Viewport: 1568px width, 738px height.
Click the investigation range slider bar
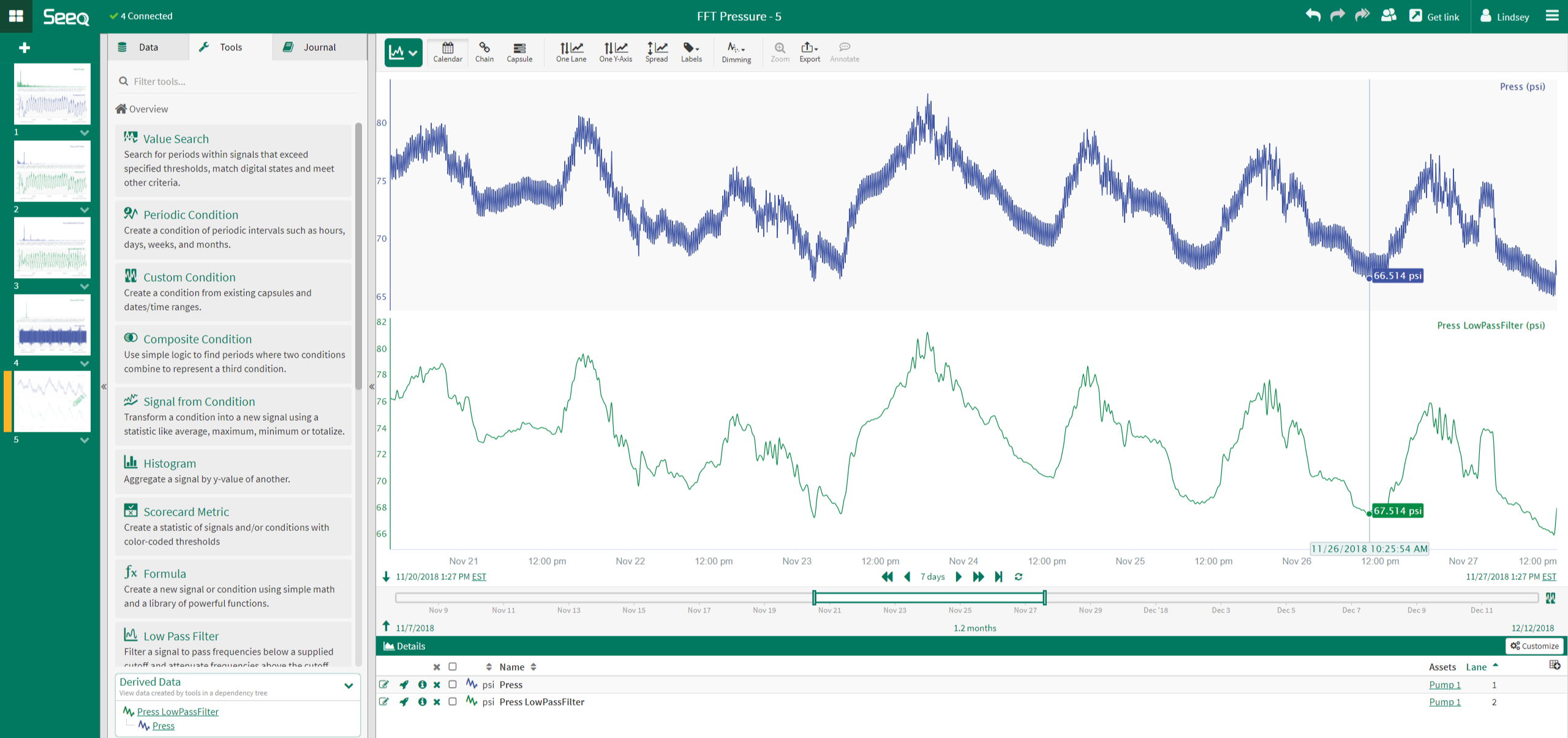(x=929, y=597)
